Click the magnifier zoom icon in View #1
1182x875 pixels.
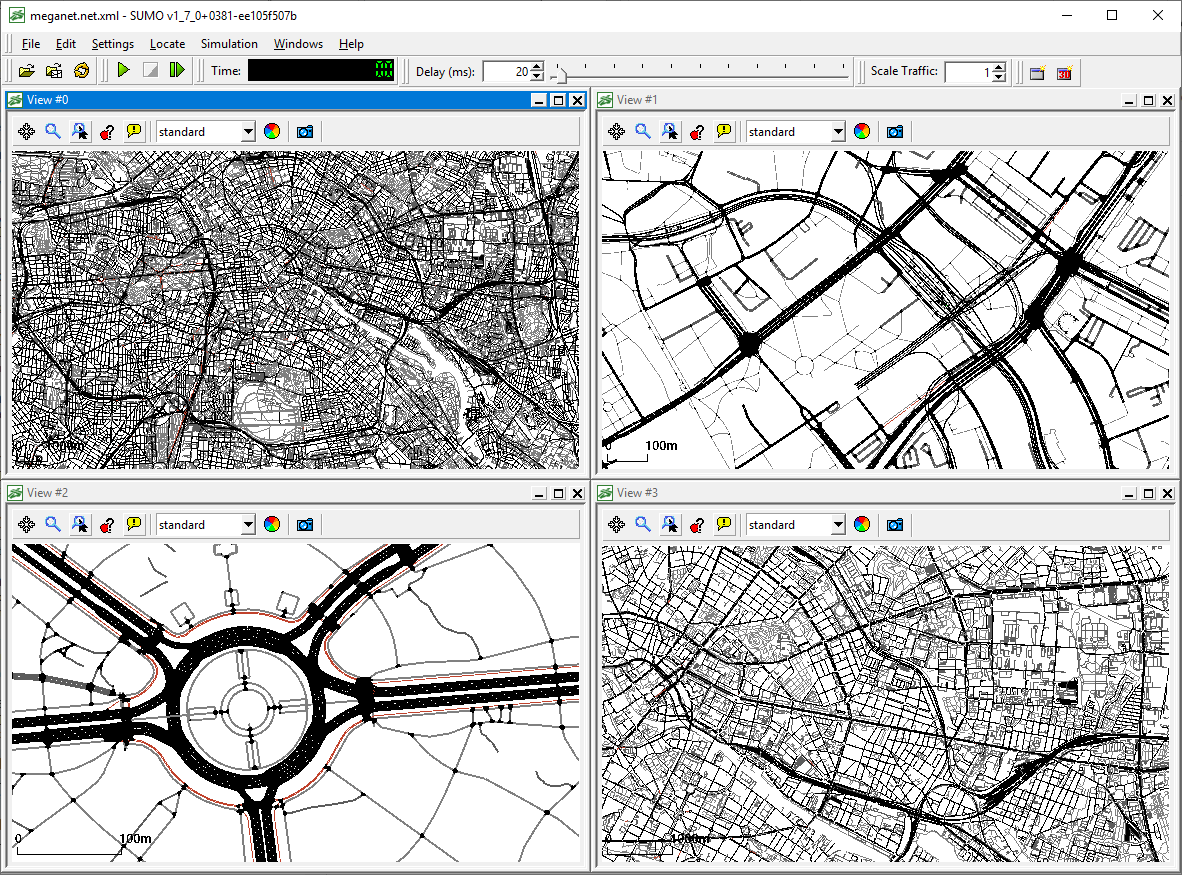pos(643,131)
